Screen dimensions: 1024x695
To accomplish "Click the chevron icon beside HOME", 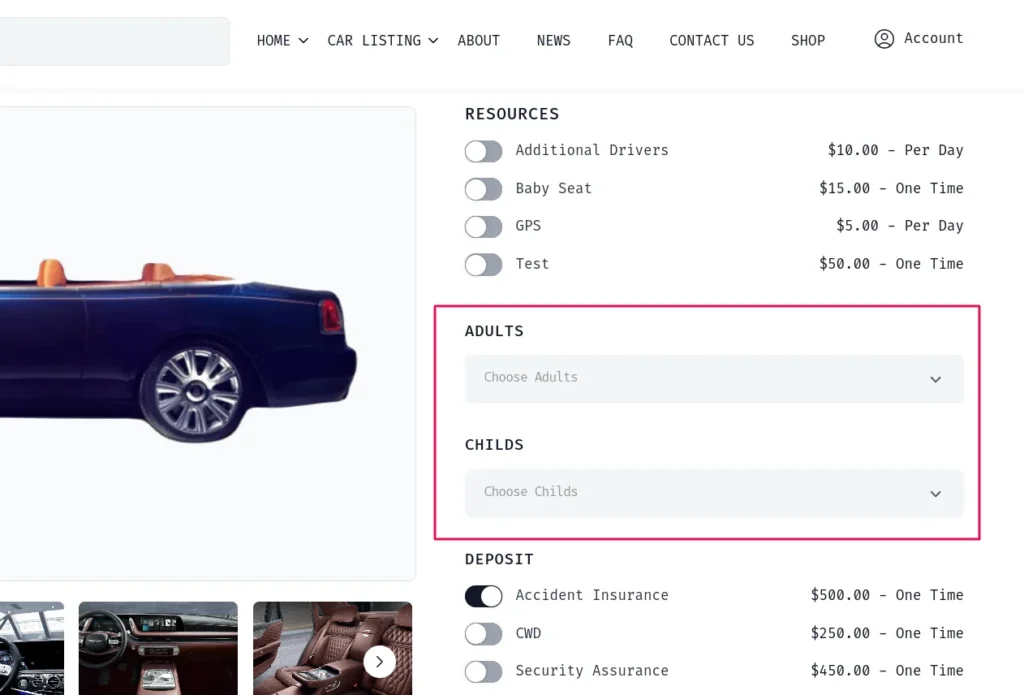I will 303,40.
